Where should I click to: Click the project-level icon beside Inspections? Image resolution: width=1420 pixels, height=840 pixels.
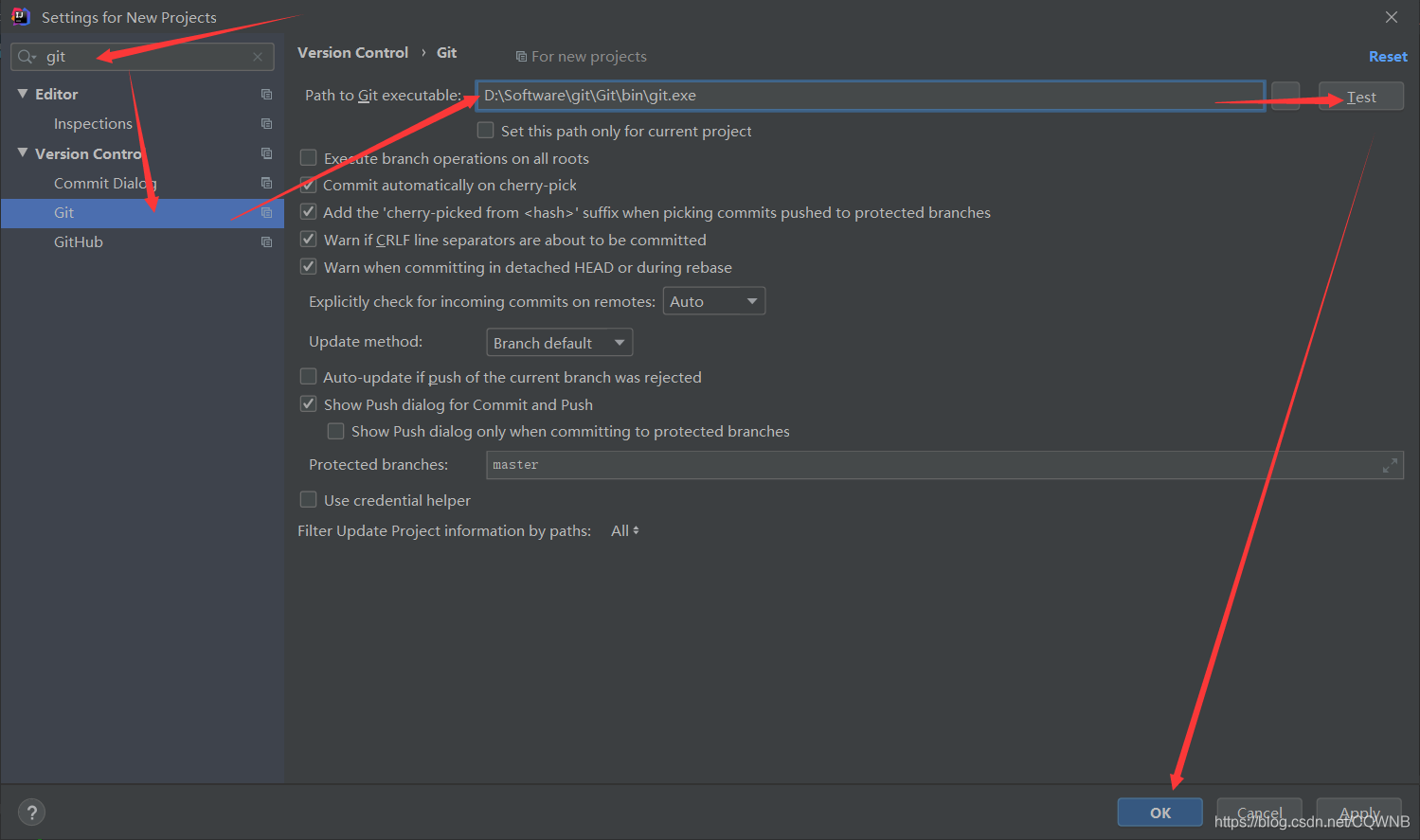tap(266, 124)
